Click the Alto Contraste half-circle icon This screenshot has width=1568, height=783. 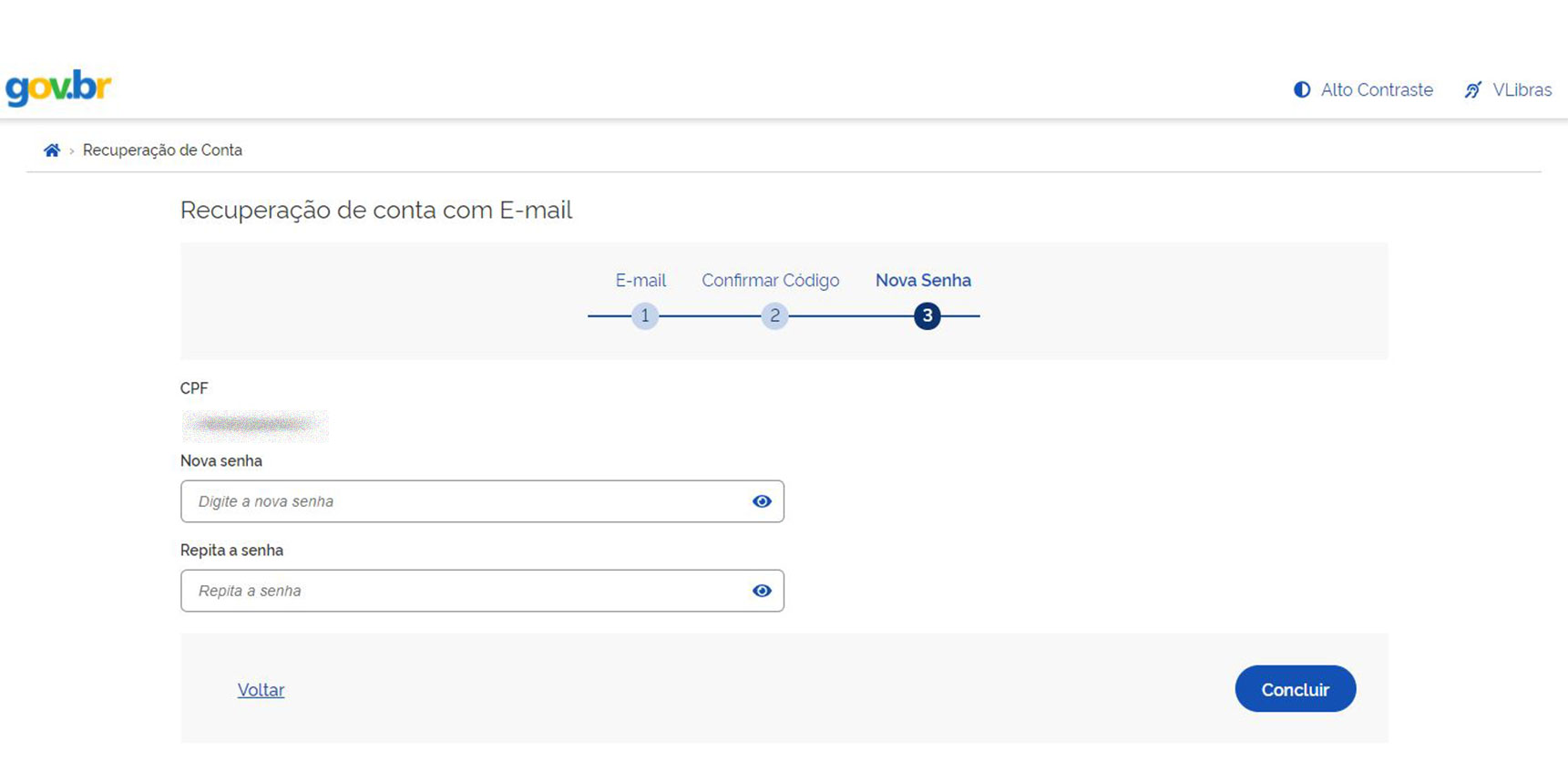(x=1302, y=89)
